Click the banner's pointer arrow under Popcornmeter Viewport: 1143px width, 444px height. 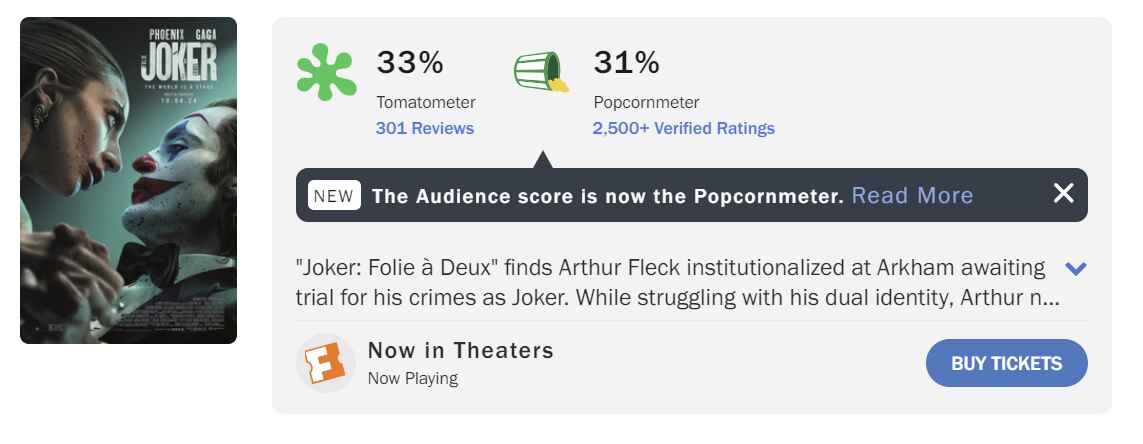pos(542,160)
